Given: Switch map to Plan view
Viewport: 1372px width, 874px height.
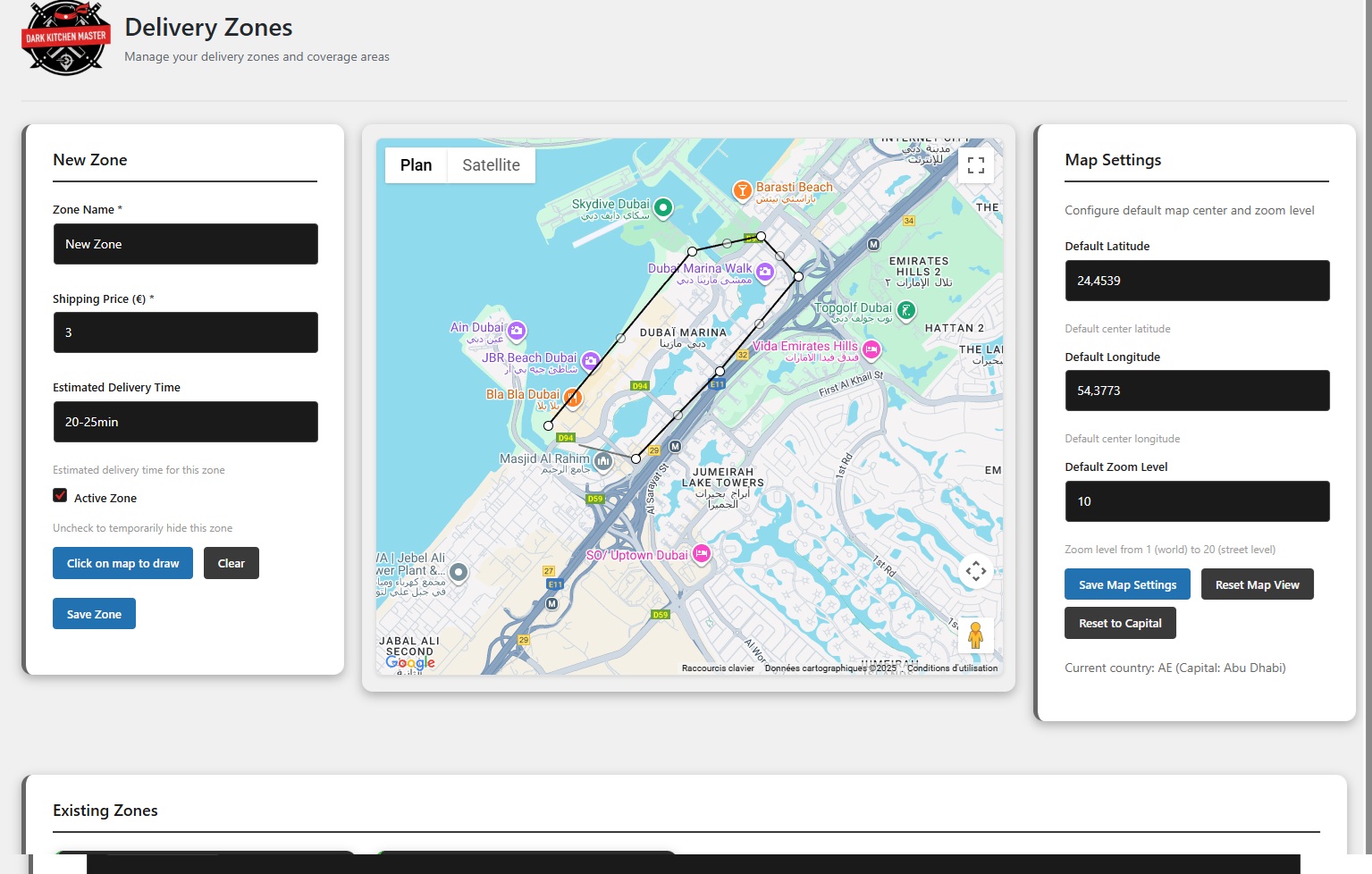Looking at the screenshot, I should (416, 165).
